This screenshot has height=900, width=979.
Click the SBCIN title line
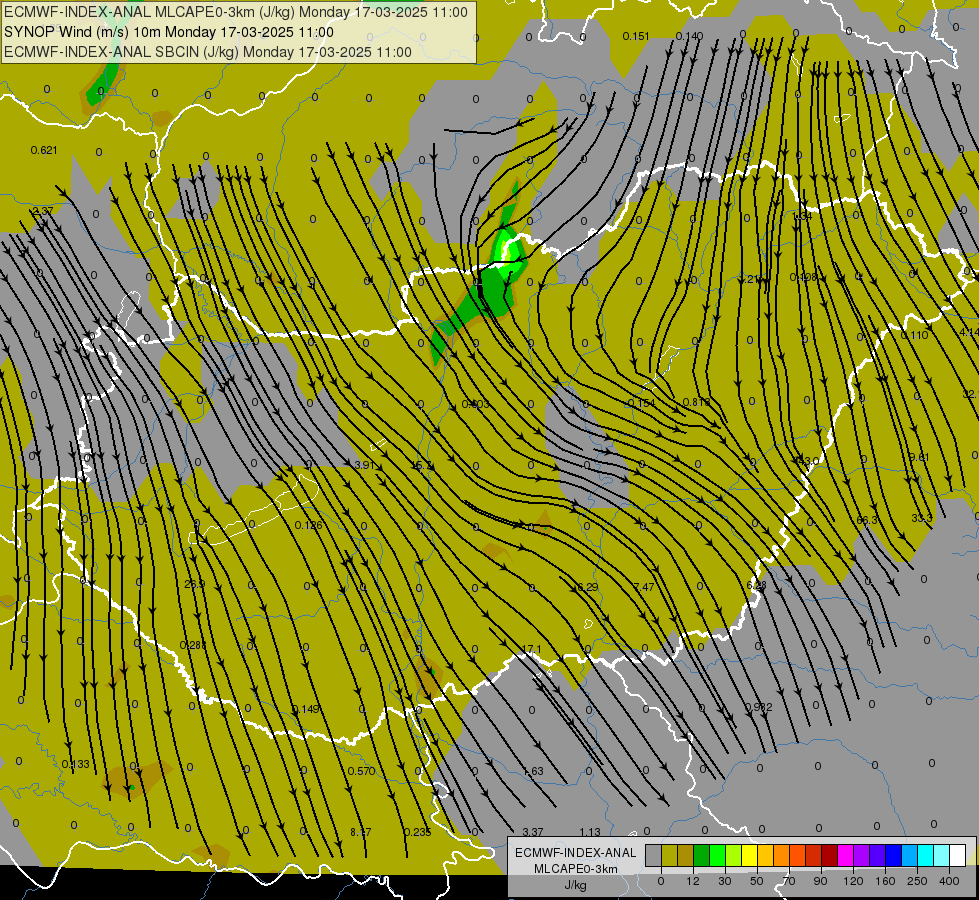pyautogui.click(x=208, y=52)
